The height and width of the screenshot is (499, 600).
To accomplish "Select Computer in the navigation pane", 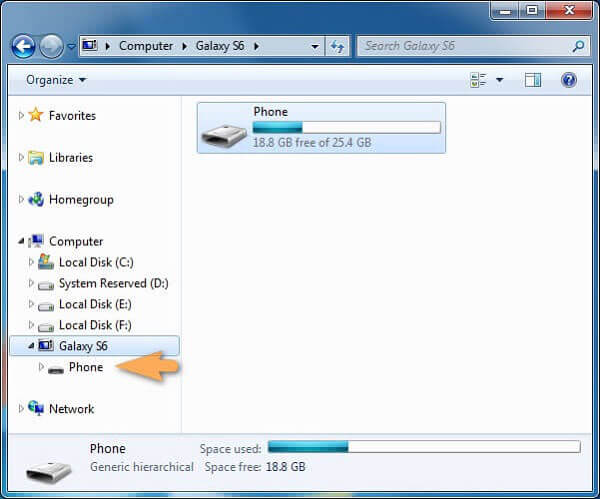I will pyautogui.click(x=76, y=241).
